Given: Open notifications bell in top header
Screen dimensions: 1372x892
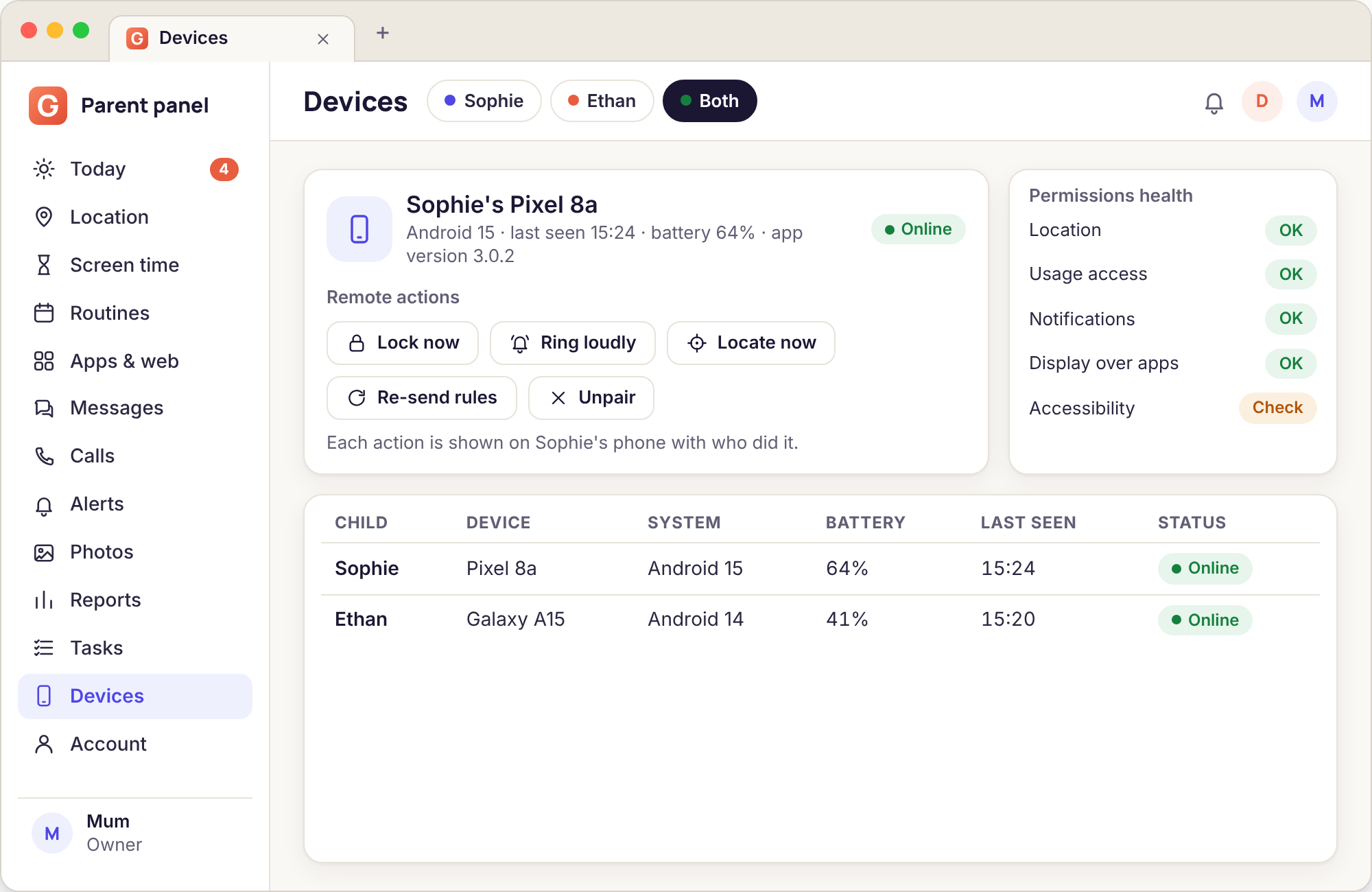Looking at the screenshot, I should [x=1214, y=103].
